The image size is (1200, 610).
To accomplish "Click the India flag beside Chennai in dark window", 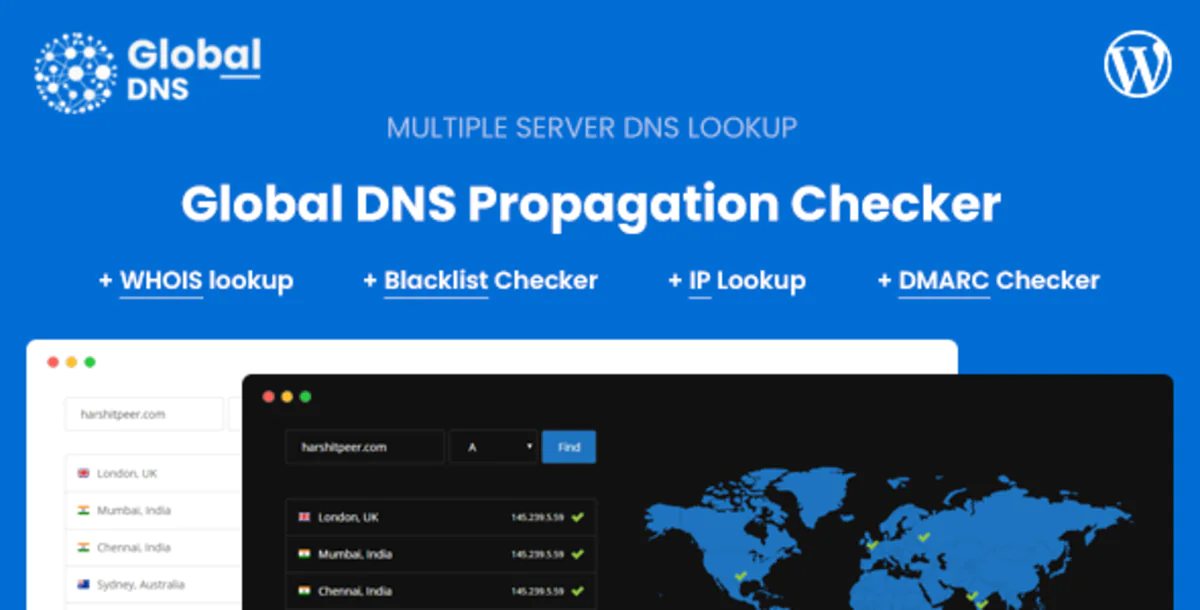I will tap(304, 590).
